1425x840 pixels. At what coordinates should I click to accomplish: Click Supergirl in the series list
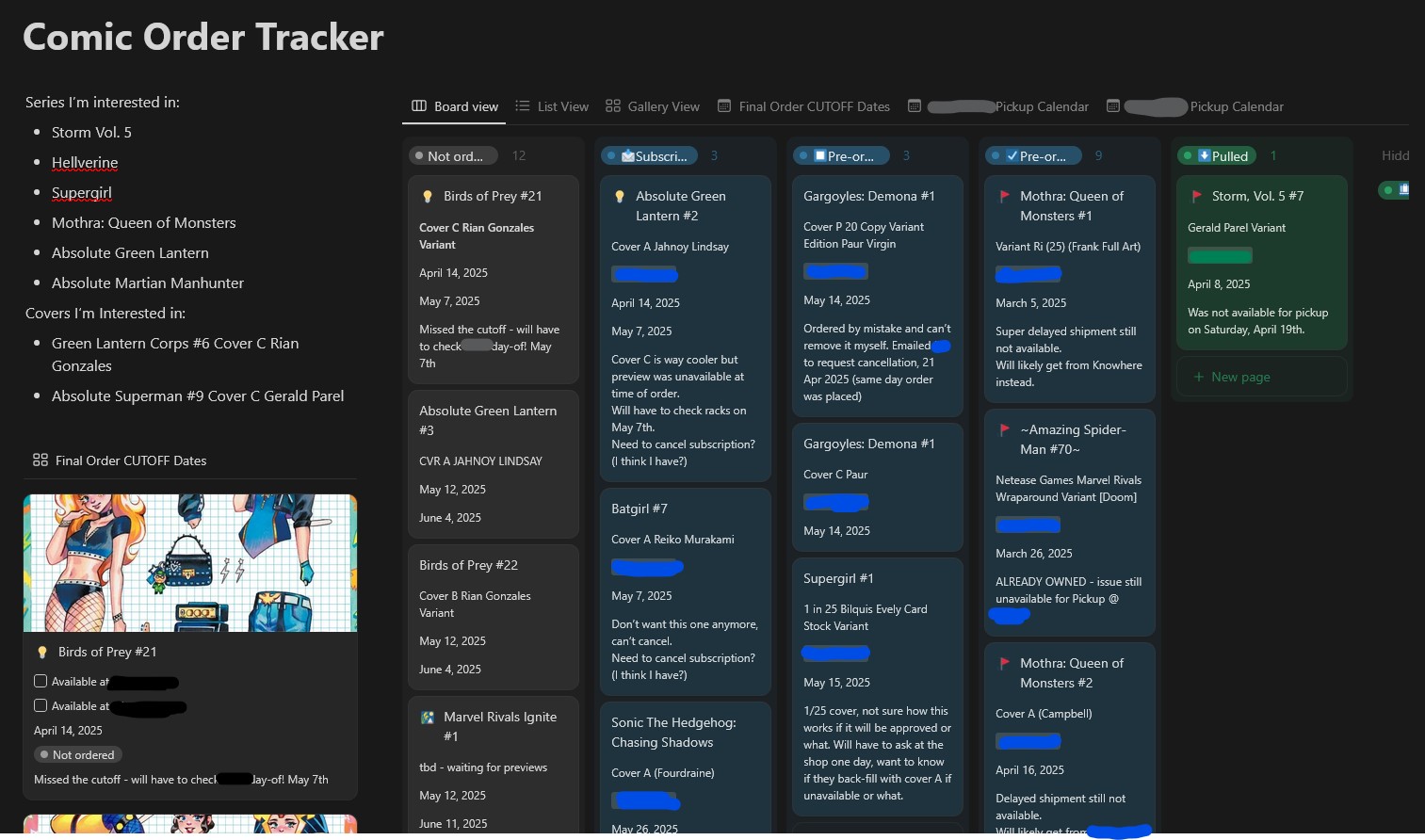(82, 192)
